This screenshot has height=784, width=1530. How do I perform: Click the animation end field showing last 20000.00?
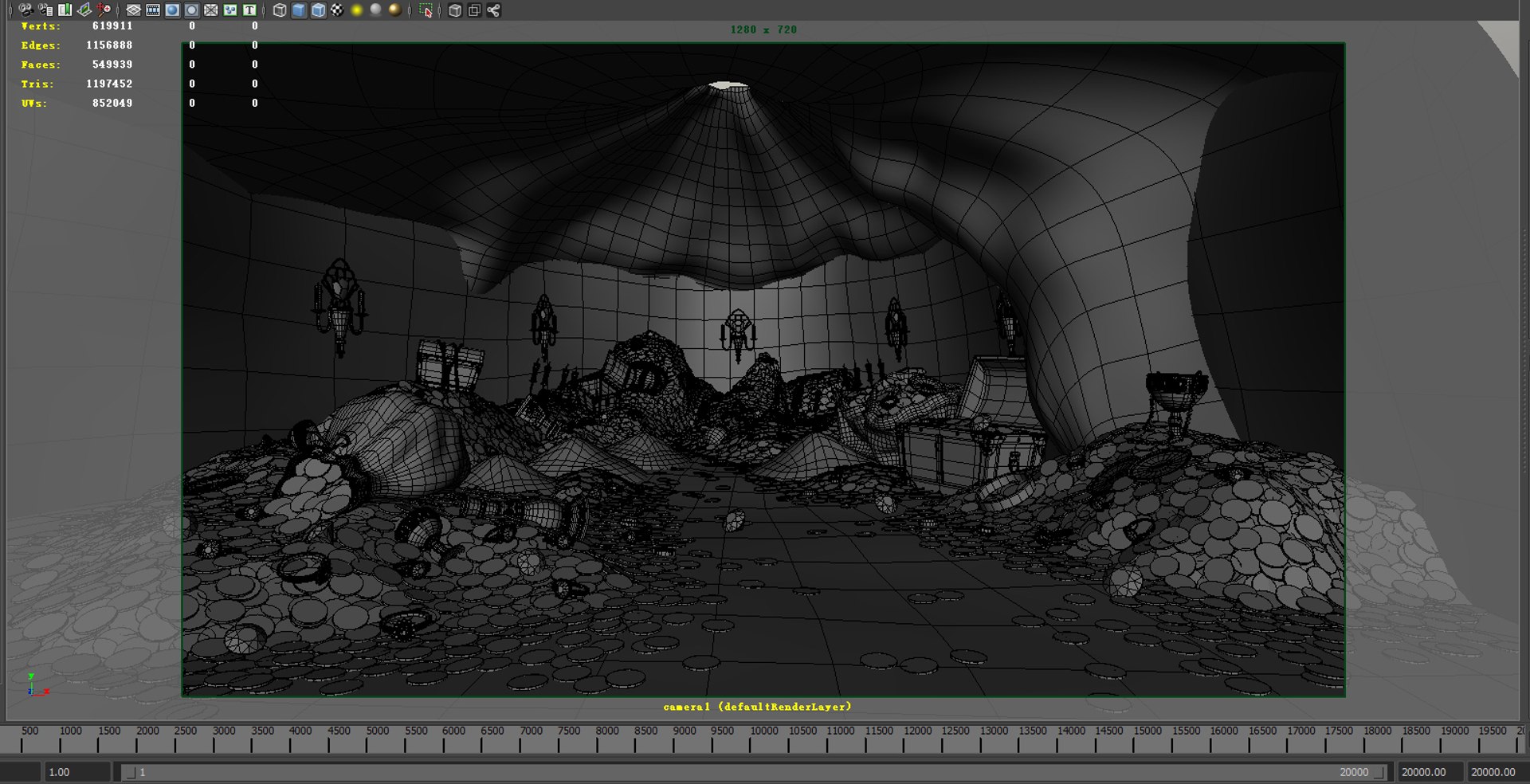[1497, 772]
